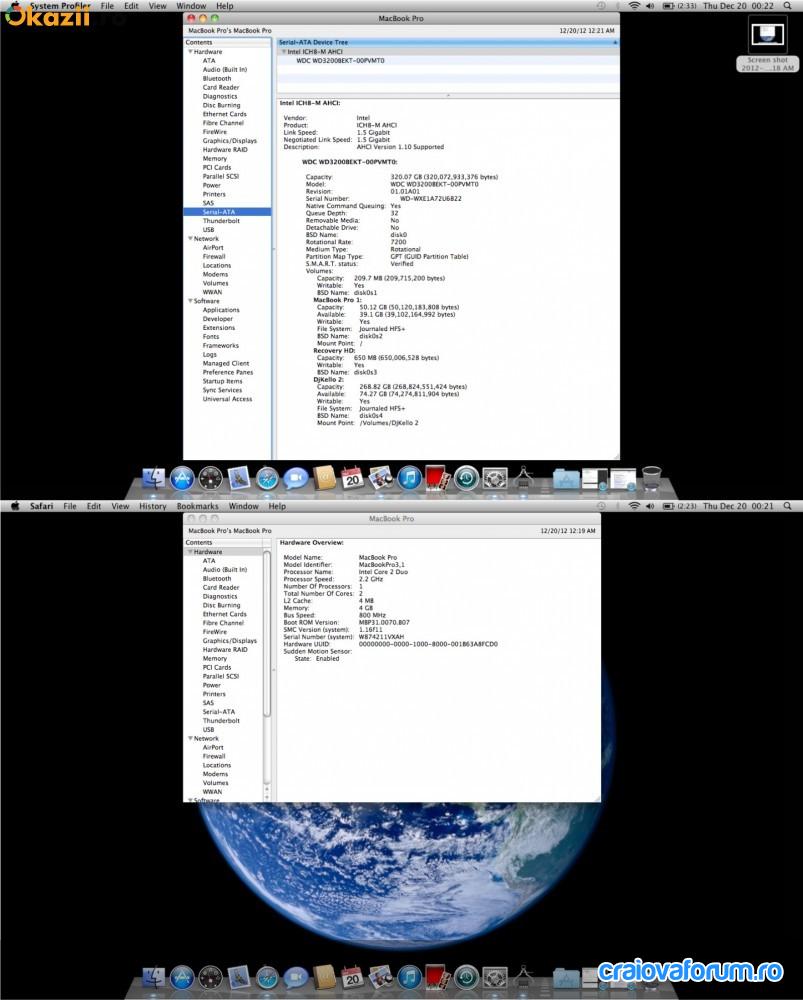The image size is (803, 1000).
Task: Select Universal Access in the sidebar
Action: point(228,399)
